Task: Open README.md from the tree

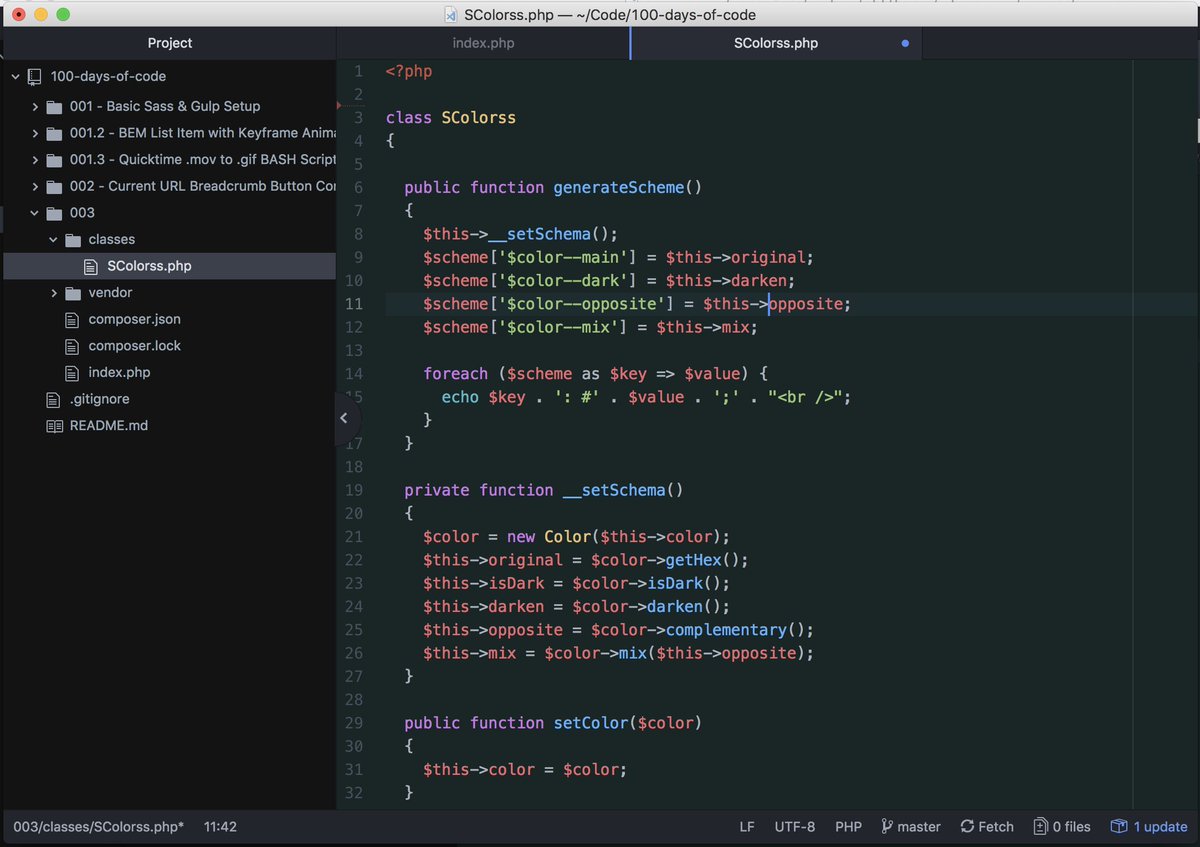Action: click(x=109, y=426)
